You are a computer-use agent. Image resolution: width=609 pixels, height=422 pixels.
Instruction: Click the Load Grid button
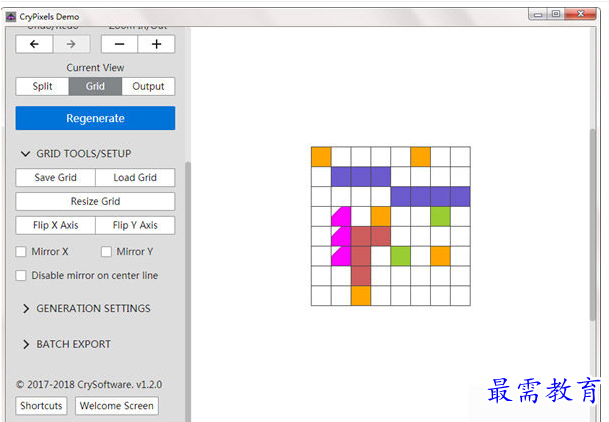[x=135, y=177]
